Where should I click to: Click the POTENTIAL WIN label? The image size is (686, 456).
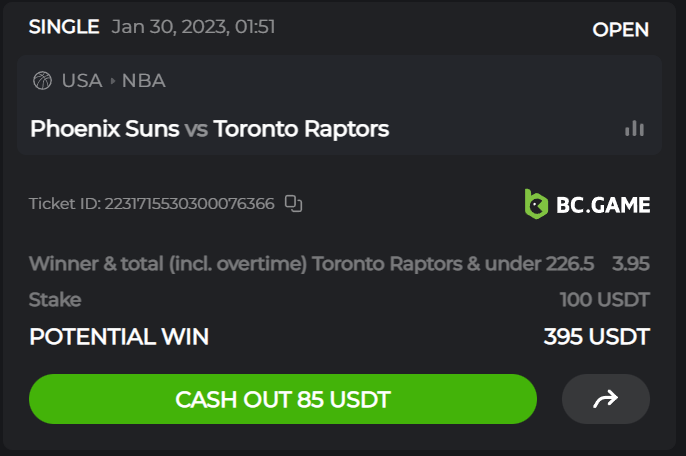coord(119,337)
